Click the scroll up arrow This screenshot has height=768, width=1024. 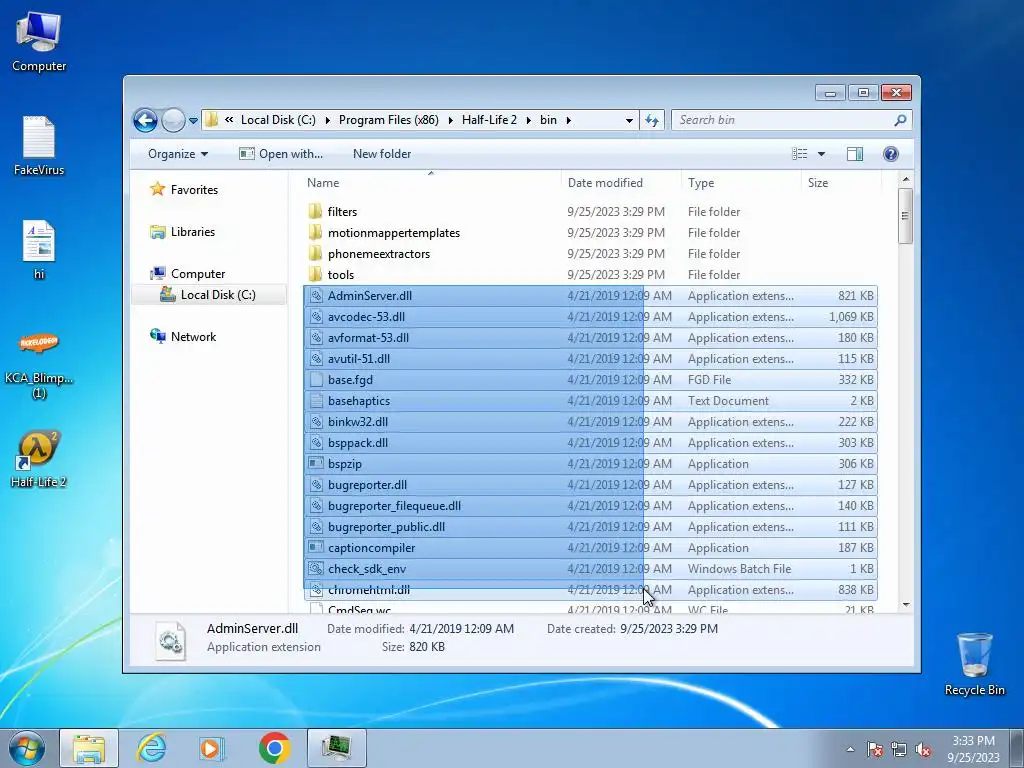click(905, 179)
